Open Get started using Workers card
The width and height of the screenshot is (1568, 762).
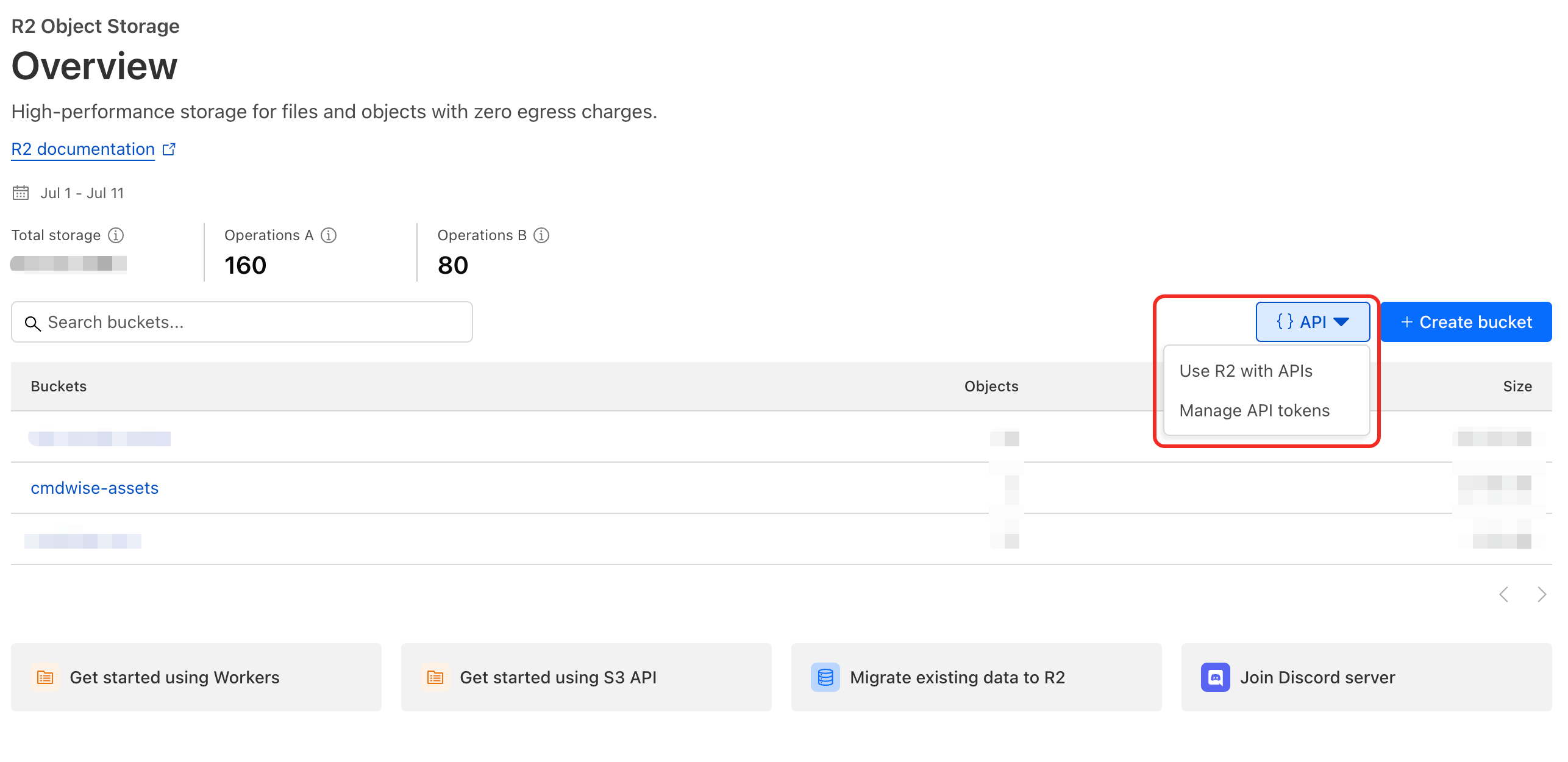(x=196, y=677)
